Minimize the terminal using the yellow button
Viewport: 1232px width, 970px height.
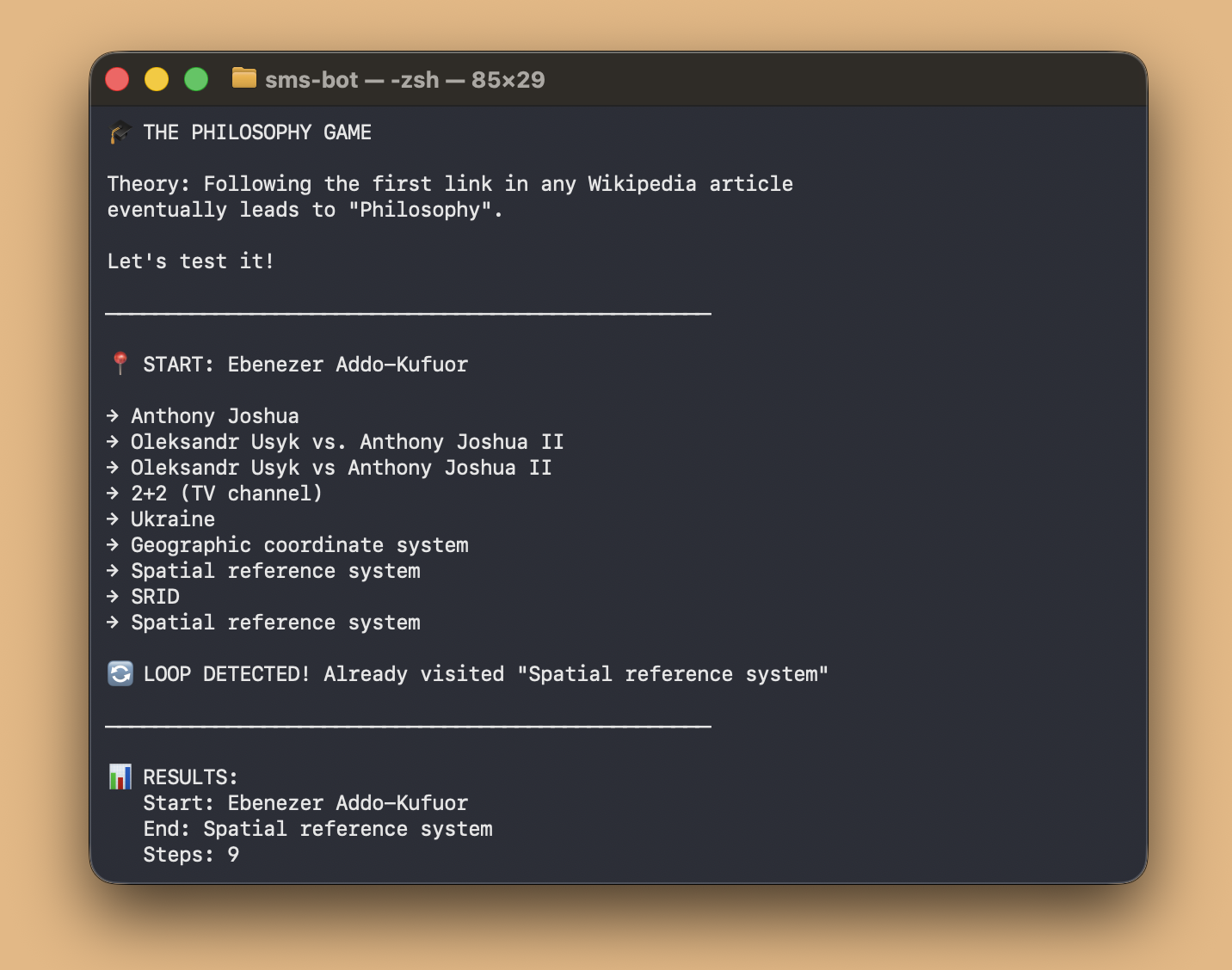(x=157, y=79)
